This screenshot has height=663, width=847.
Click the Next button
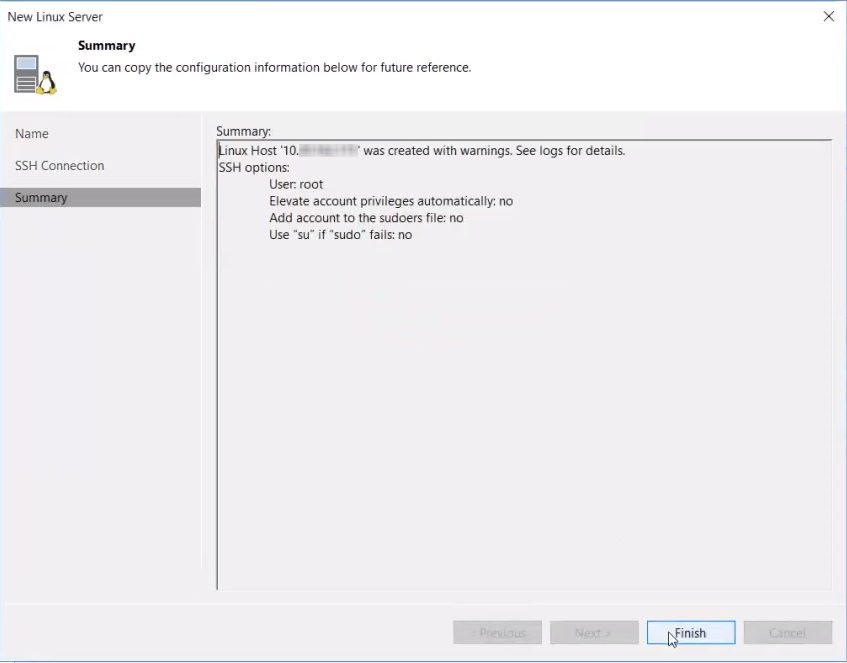(592, 633)
